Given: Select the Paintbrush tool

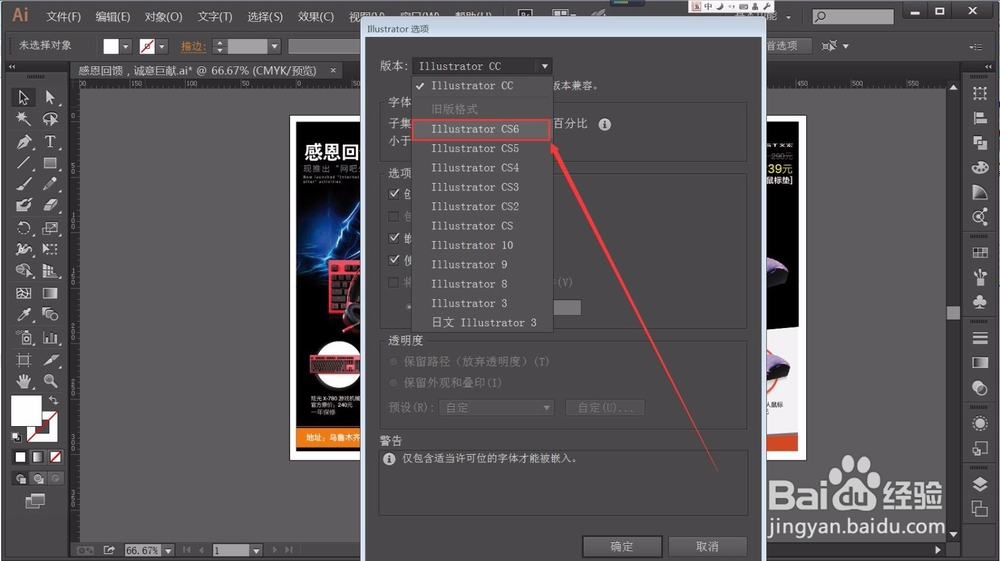Looking at the screenshot, I should click(23, 184).
